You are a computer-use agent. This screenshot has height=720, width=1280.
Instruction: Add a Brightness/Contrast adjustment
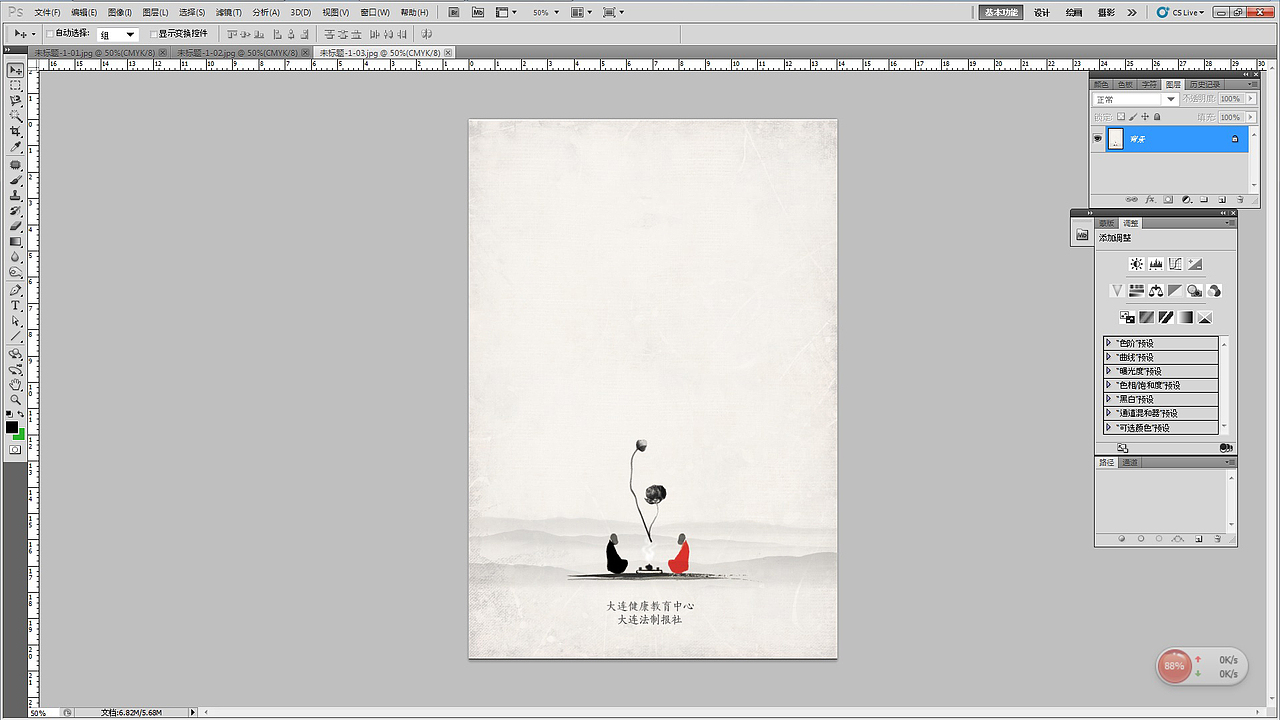click(x=1137, y=264)
